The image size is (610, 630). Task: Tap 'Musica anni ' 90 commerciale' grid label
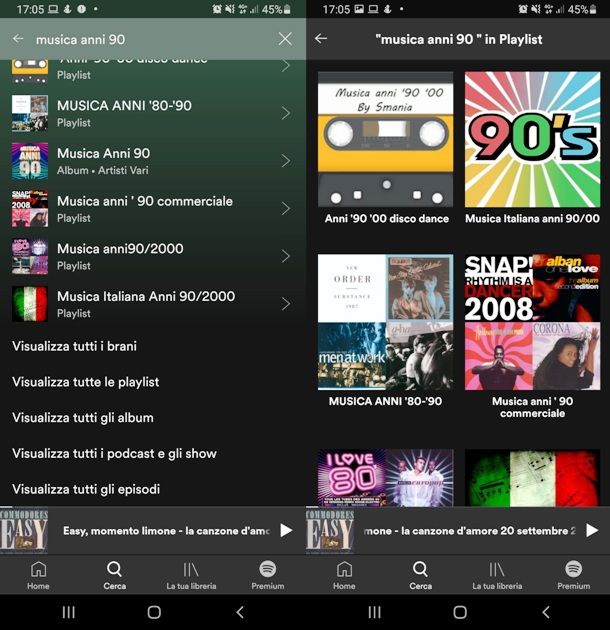tap(532, 407)
